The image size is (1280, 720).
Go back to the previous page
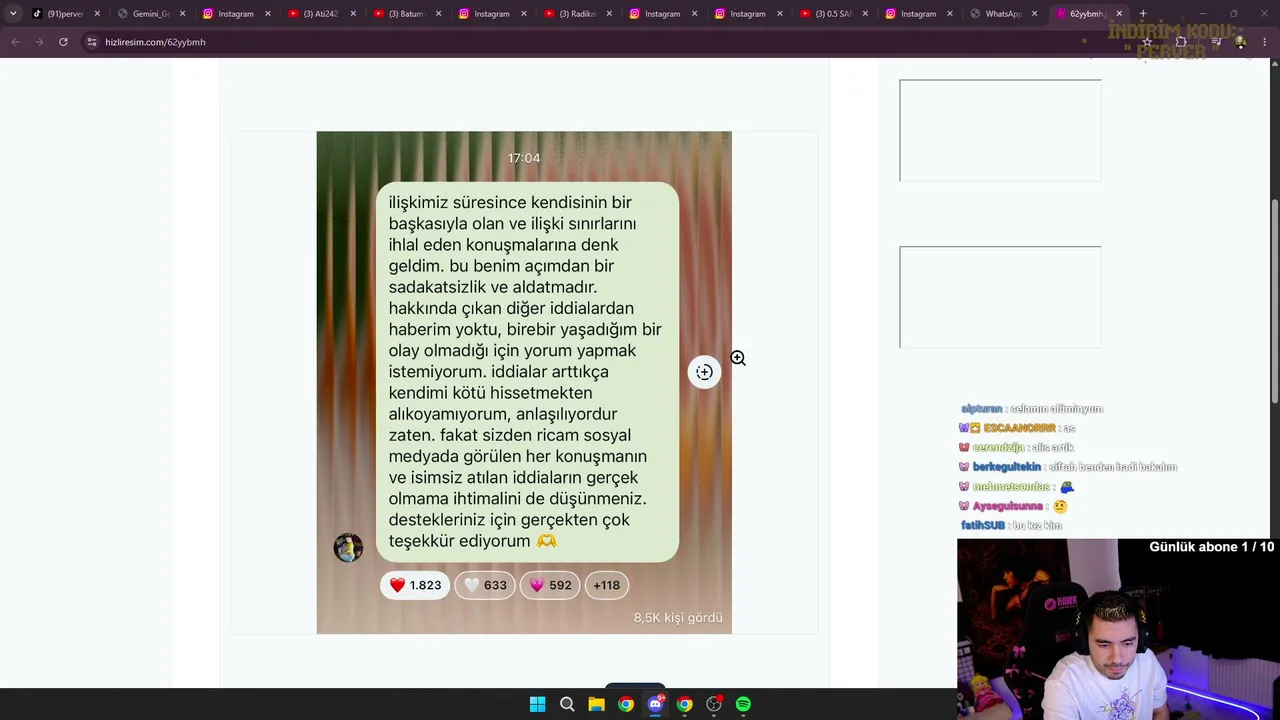pos(15,42)
